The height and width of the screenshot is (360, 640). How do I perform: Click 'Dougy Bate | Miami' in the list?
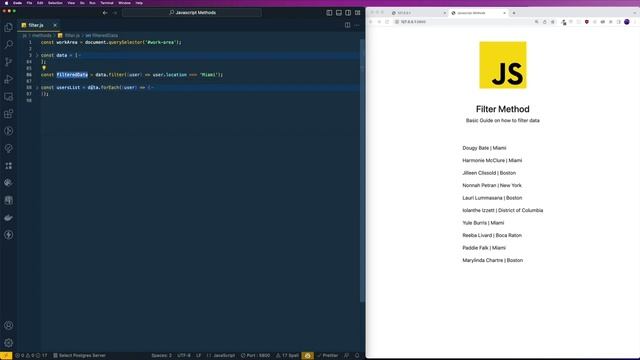pyautogui.click(x=484, y=148)
